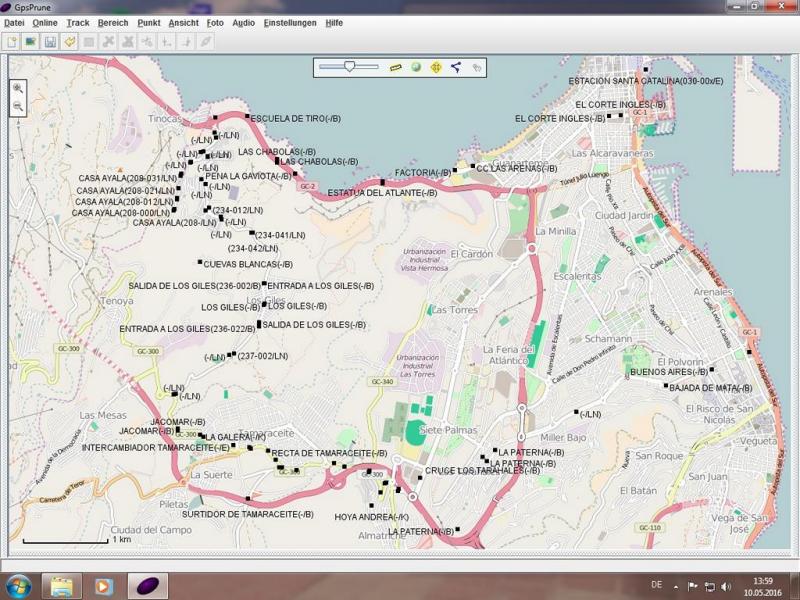Click the edit point toolbar icon
Image resolution: width=800 pixels, height=600 pixels.
89,41
